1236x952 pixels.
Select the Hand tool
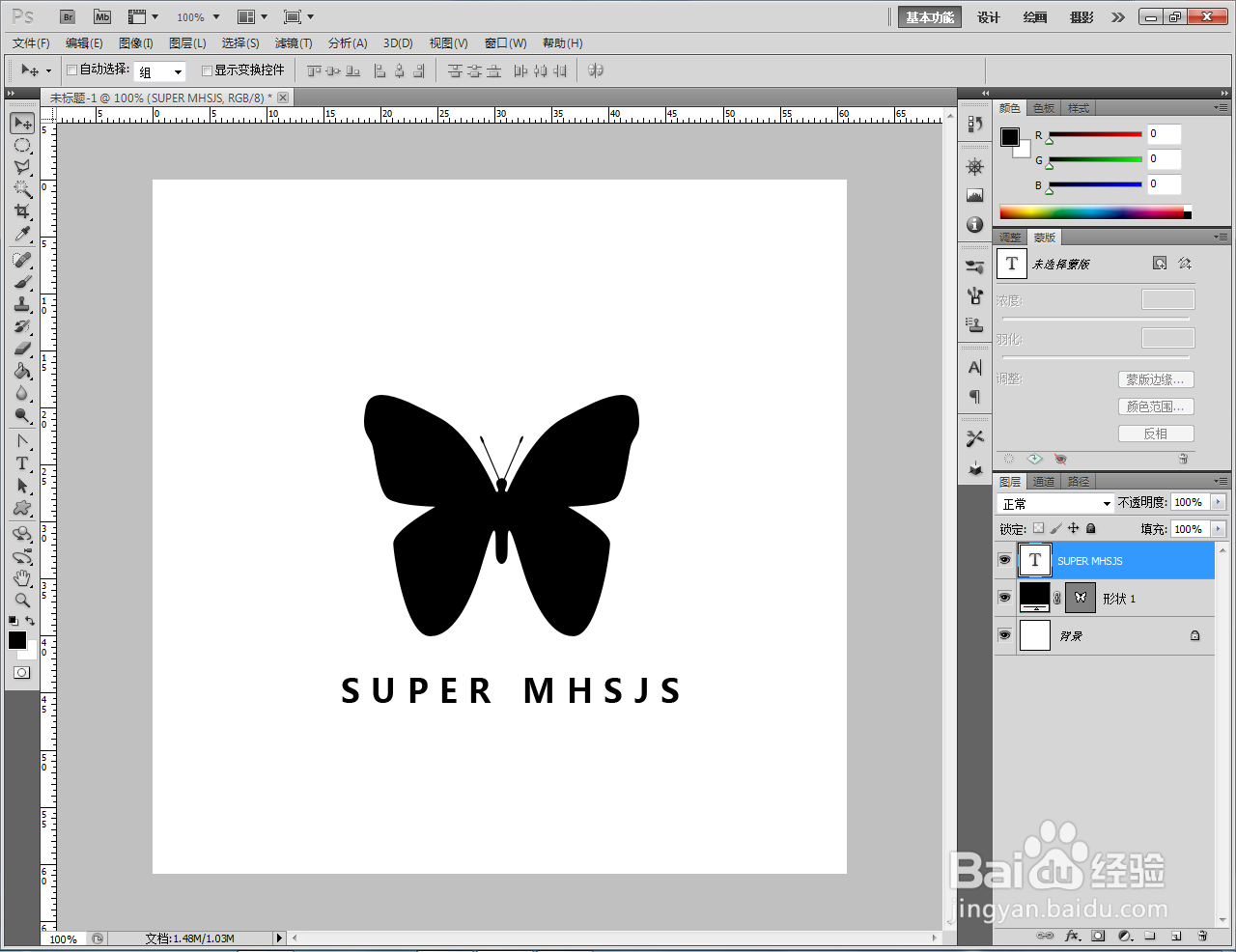point(22,578)
